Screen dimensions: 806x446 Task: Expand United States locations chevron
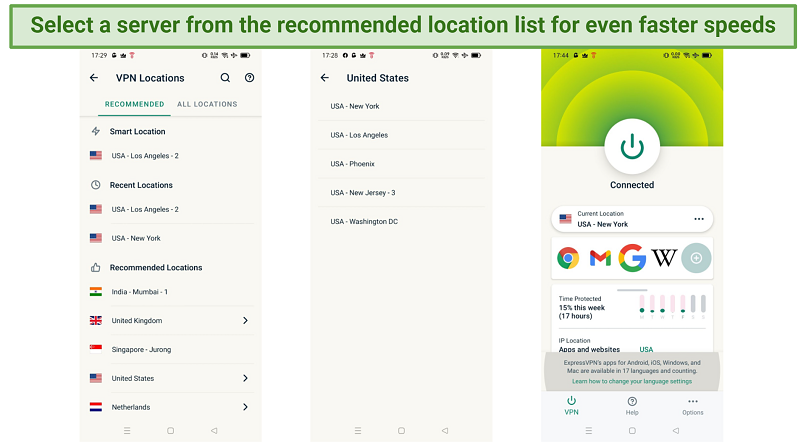tap(245, 378)
